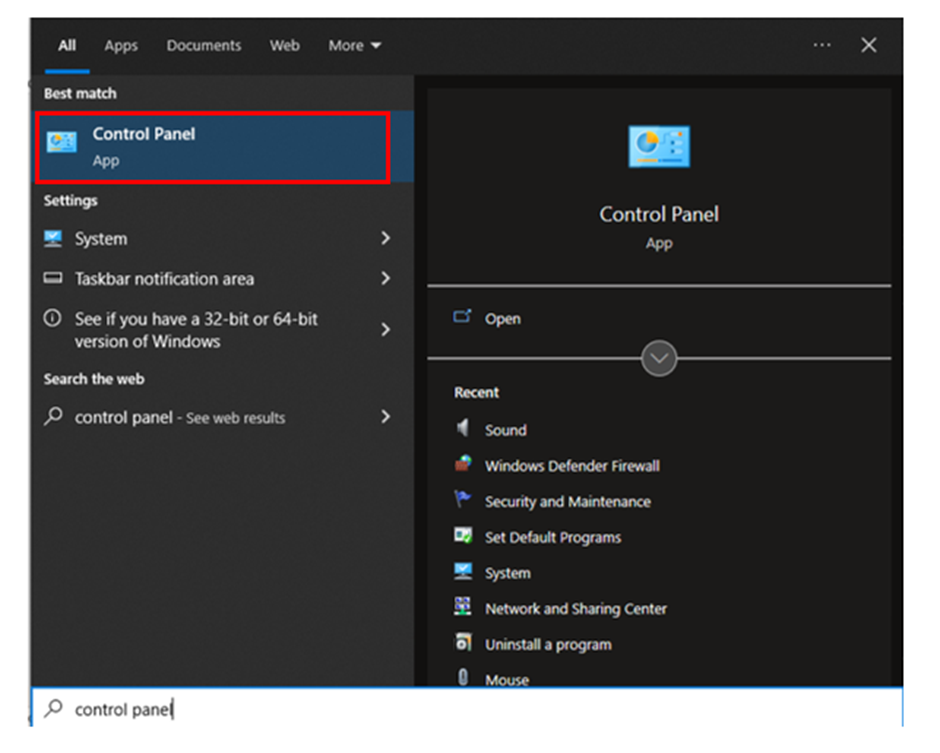
Task: Close the search panel
Action: 869,45
